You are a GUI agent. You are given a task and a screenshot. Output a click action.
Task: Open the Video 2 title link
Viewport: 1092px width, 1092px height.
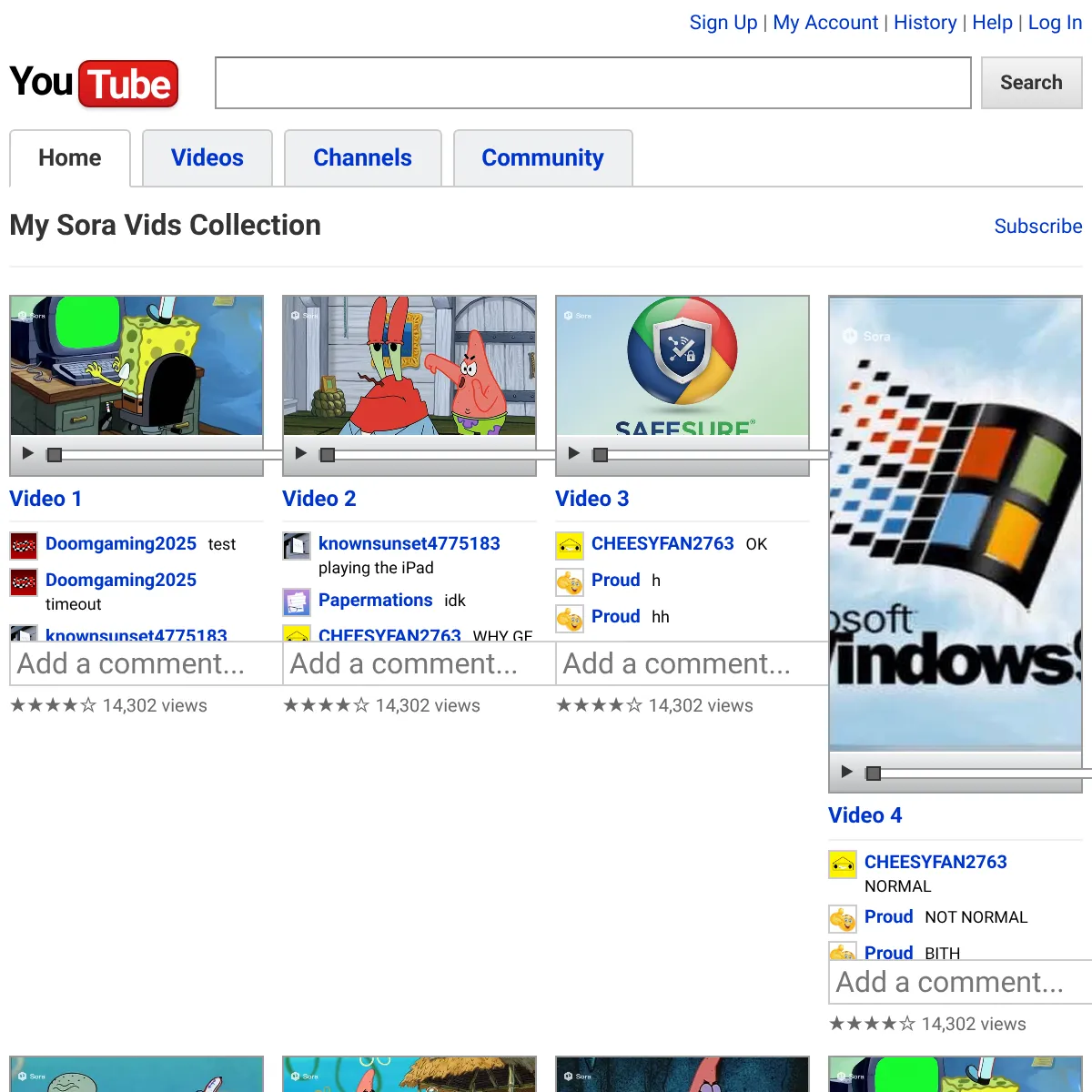coord(319,499)
